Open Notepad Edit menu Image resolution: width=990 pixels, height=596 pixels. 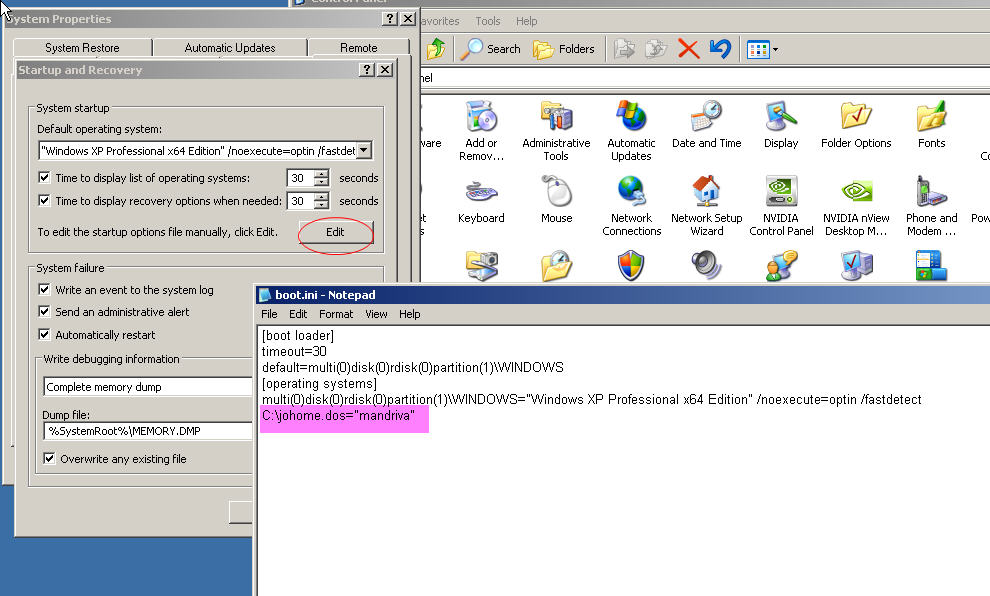tap(298, 314)
